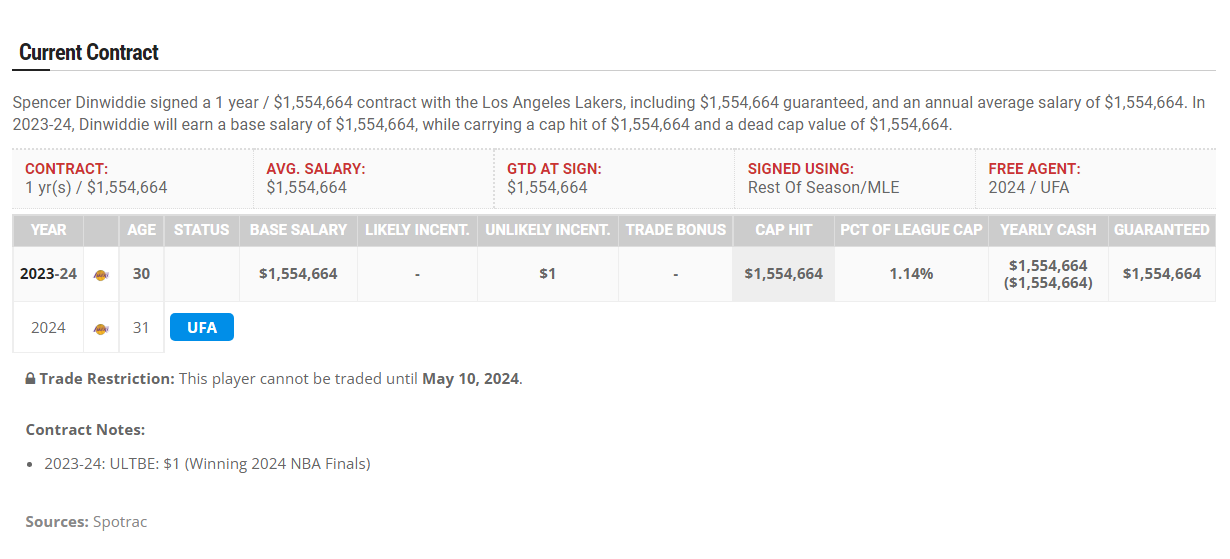Click the TRADE BONUS column header

pos(676,230)
